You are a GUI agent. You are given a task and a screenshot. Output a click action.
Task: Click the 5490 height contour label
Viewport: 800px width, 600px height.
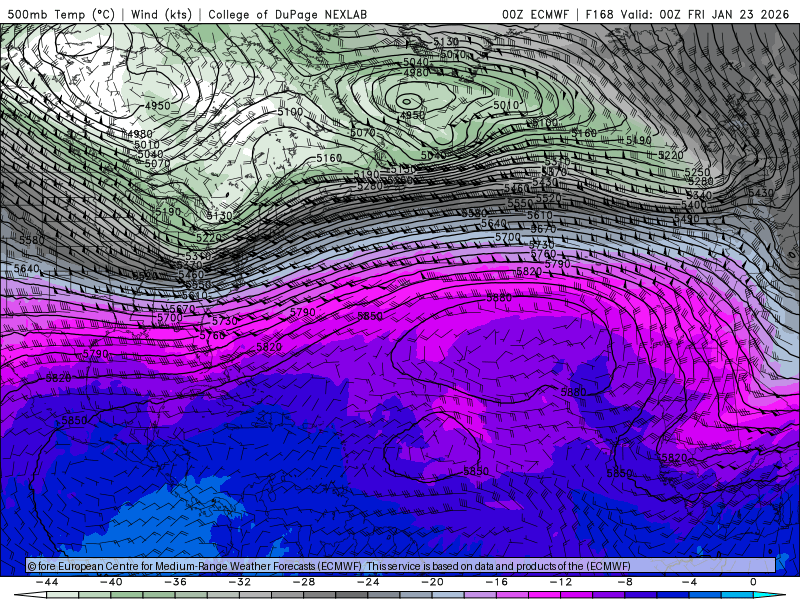tap(686, 218)
